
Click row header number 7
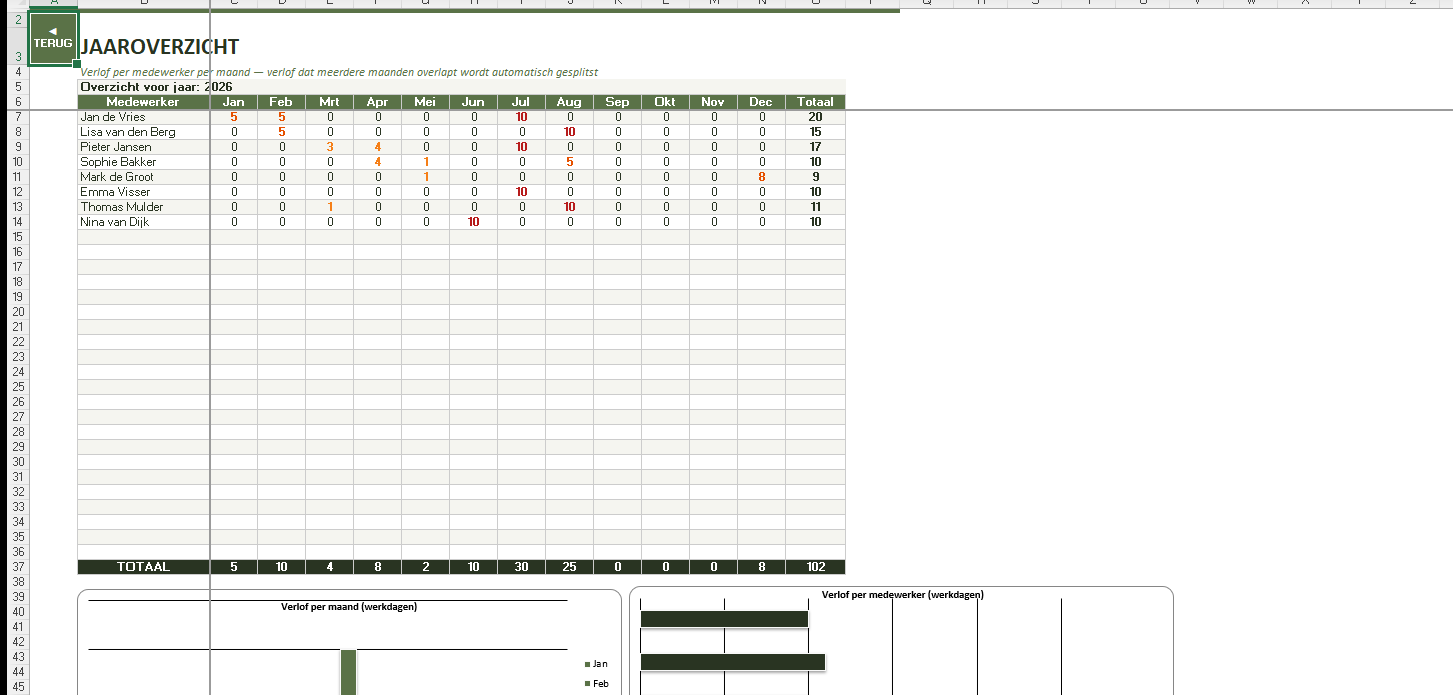click(x=18, y=117)
